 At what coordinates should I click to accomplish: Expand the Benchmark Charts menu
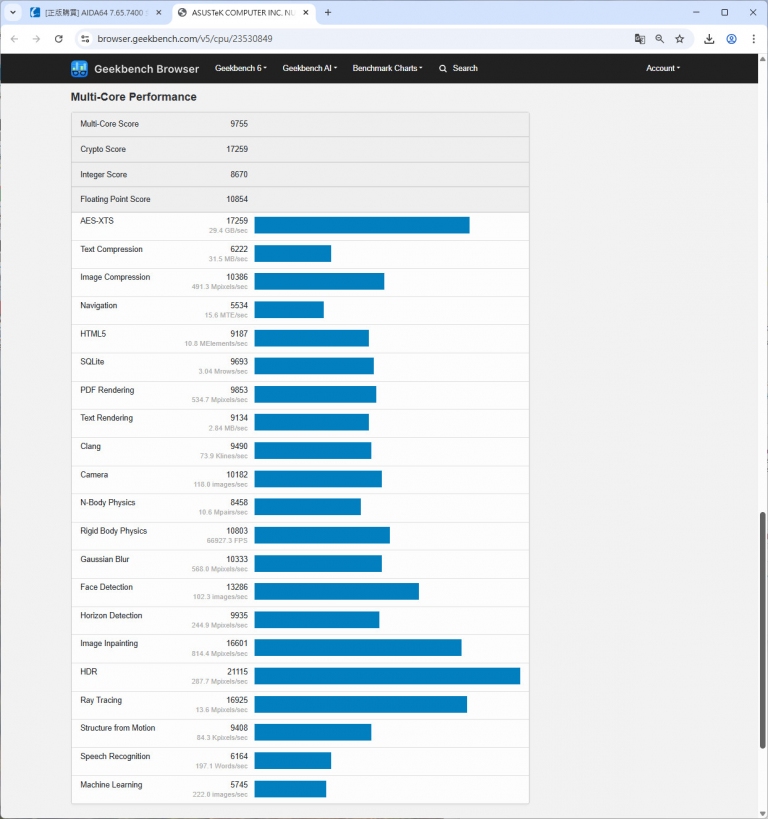pos(387,68)
